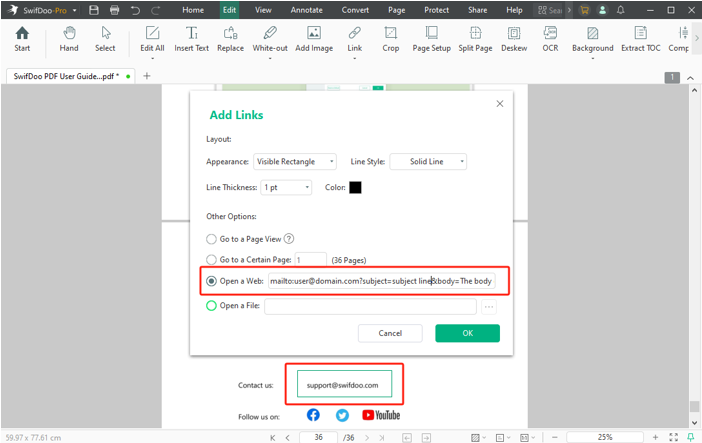Choose the Edit All tool
This screenshot has width=702, height=443.
(152, 39)
